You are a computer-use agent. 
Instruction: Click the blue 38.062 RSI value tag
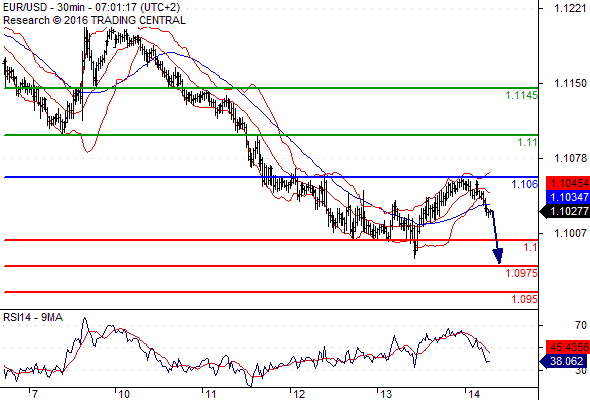[563, 362]
